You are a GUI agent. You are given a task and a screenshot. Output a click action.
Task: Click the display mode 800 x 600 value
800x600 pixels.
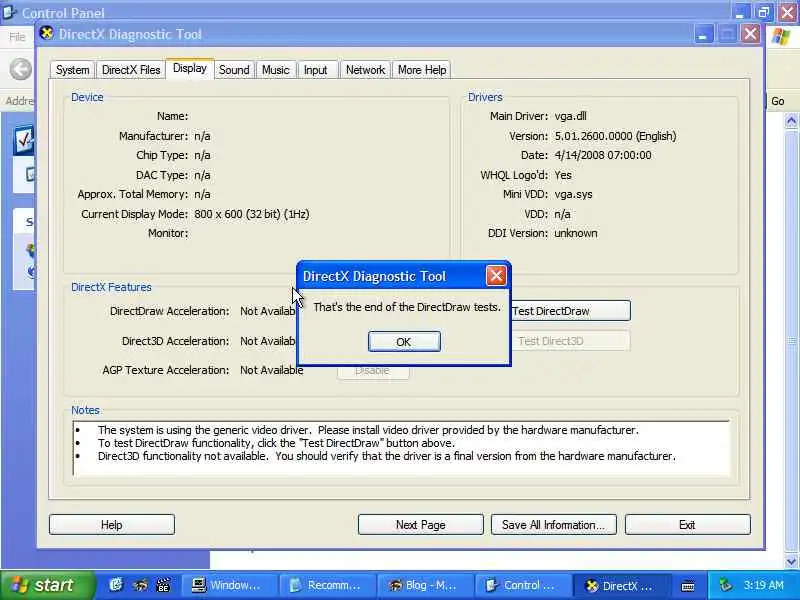[252, 214]
